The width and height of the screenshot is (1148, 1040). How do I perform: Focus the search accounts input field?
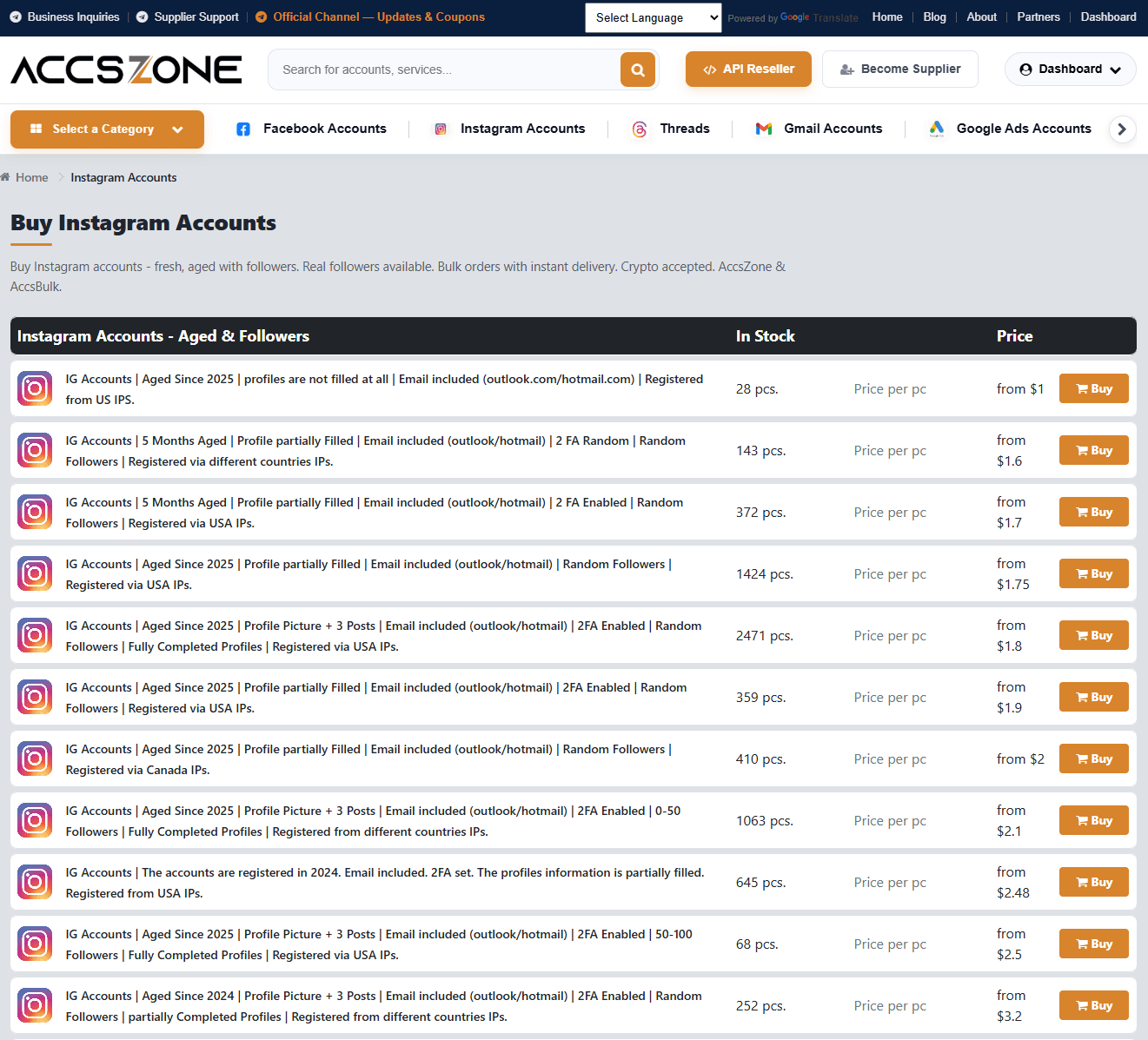(445, 70)
